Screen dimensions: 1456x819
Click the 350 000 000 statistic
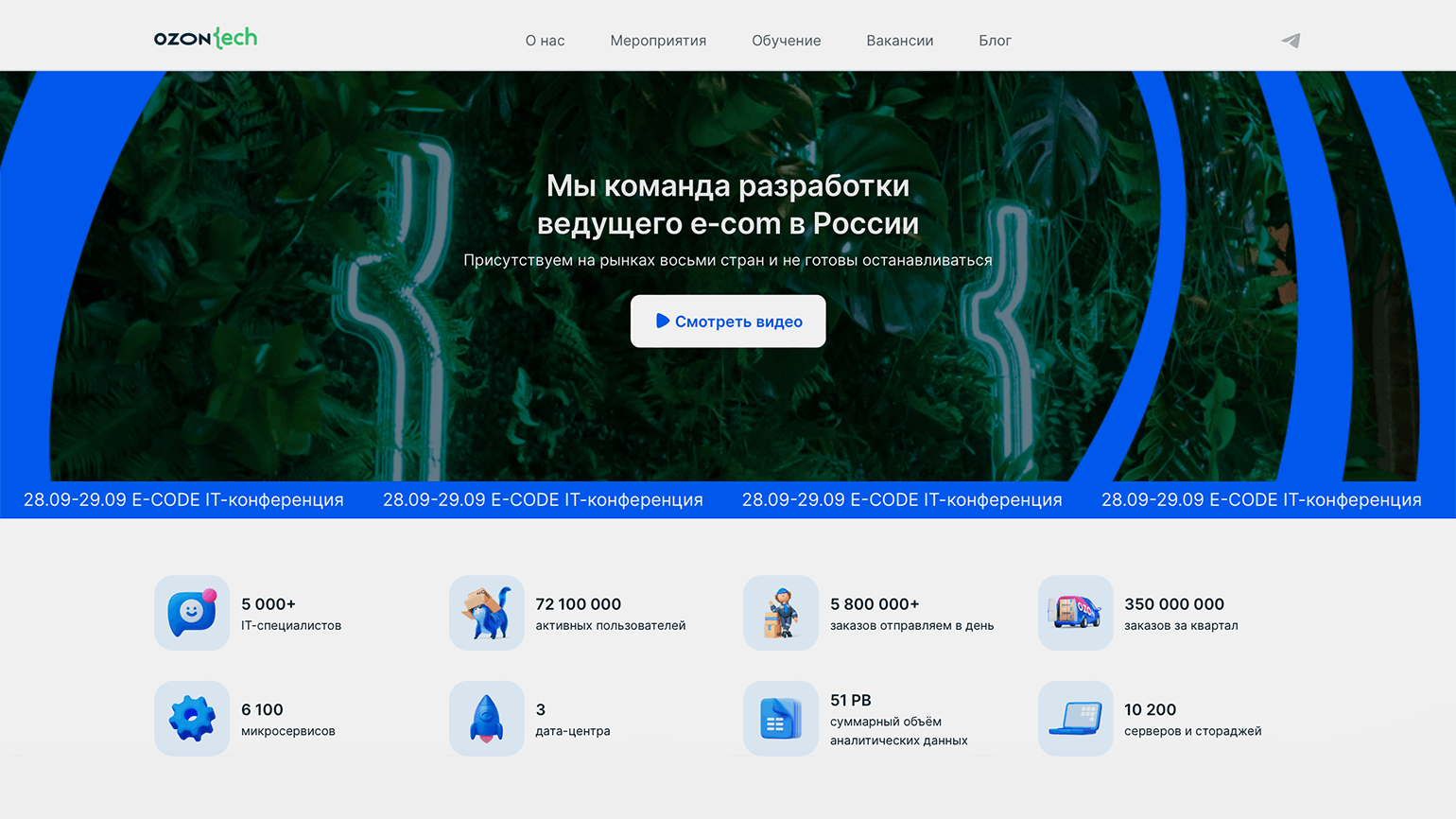(x=1174, y=604)
